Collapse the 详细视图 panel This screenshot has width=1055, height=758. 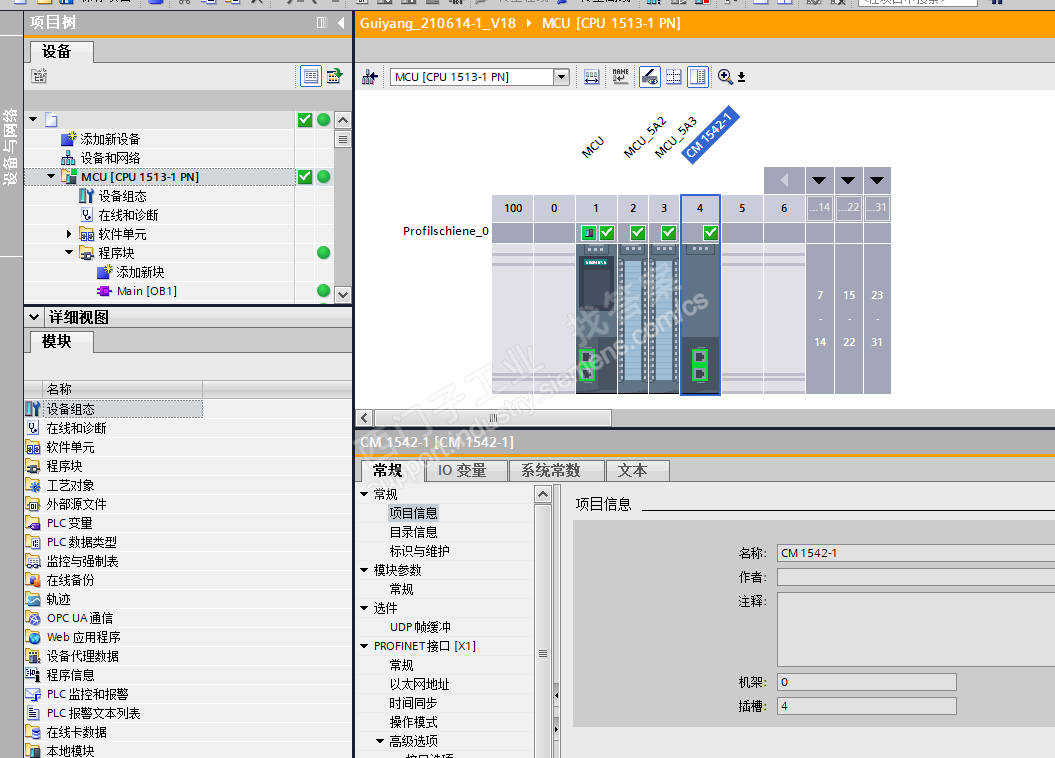coord(34,316)
